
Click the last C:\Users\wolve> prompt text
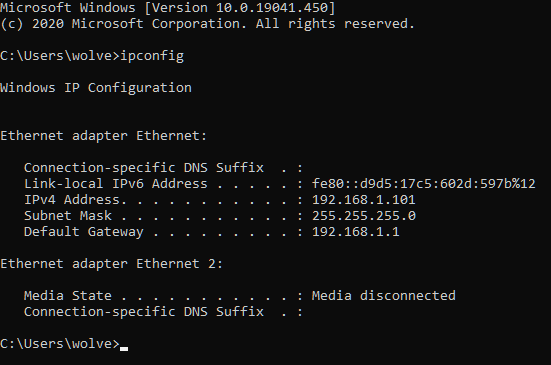click(x=60, y=344)
